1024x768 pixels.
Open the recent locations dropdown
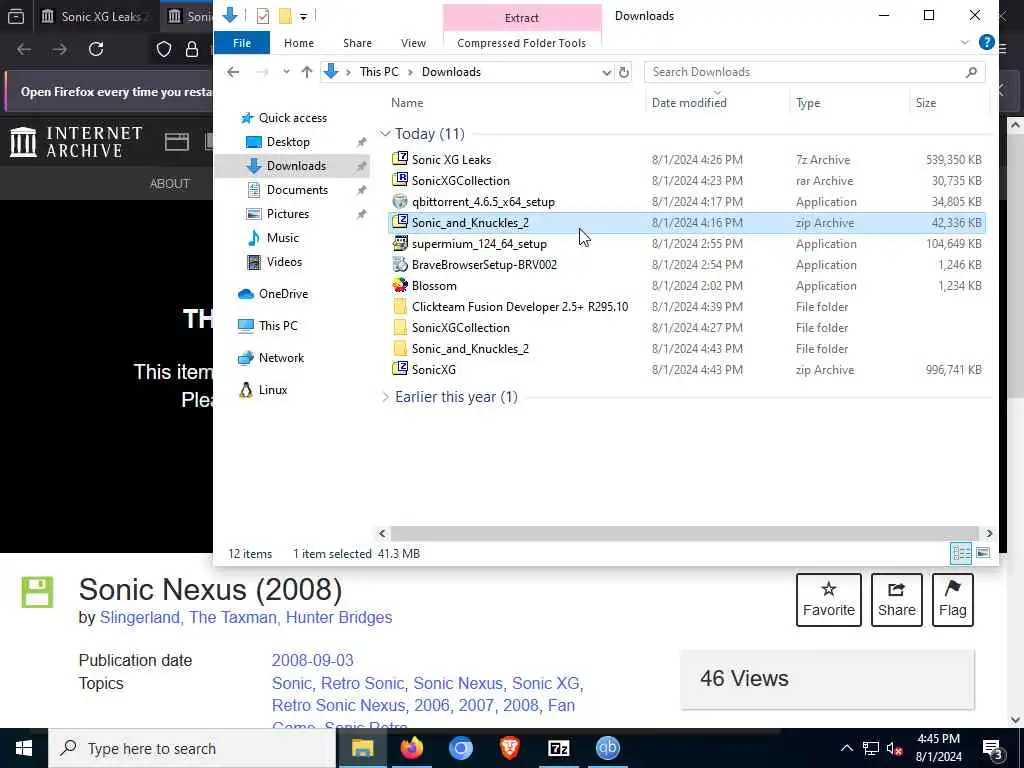tap(286, 72)
